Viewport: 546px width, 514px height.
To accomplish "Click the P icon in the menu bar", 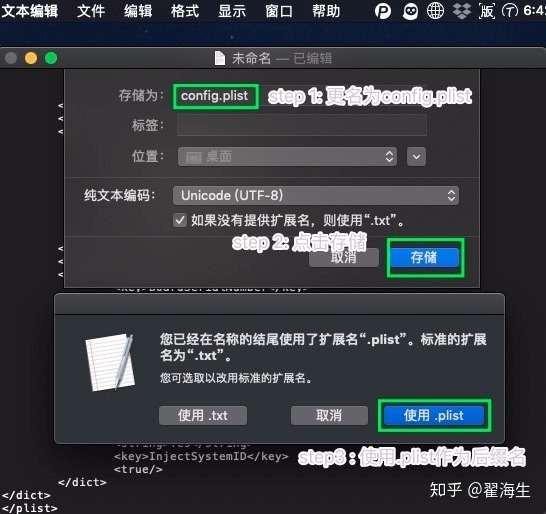I will click(383, 11).
